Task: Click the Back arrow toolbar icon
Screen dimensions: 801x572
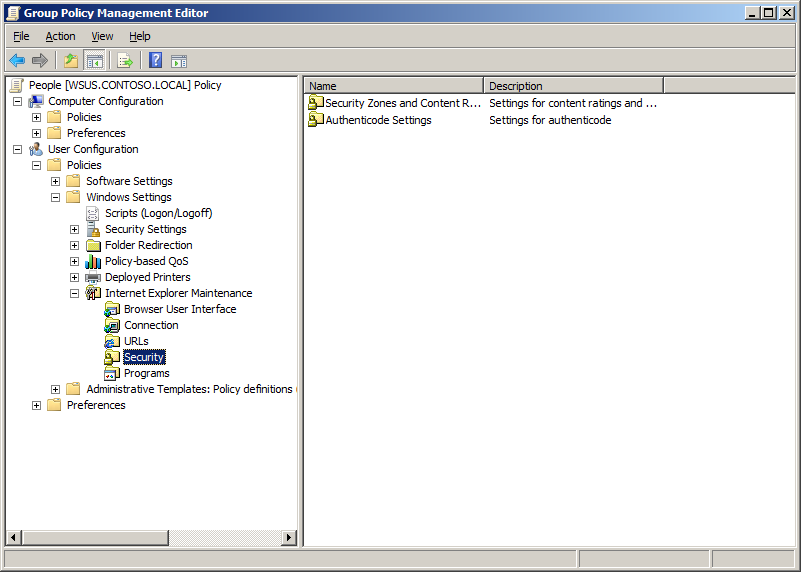Action: tap(17, 60)
